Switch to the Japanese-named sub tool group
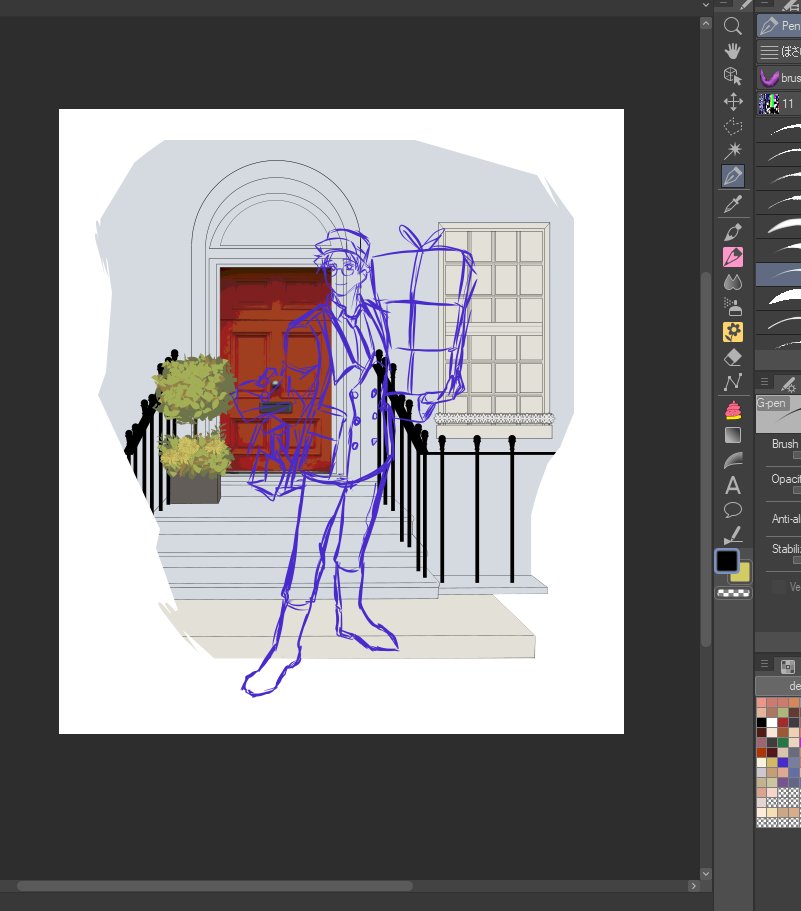Image resolution: width=801 pixels, height=911 pixels. [x=779, y=52]
